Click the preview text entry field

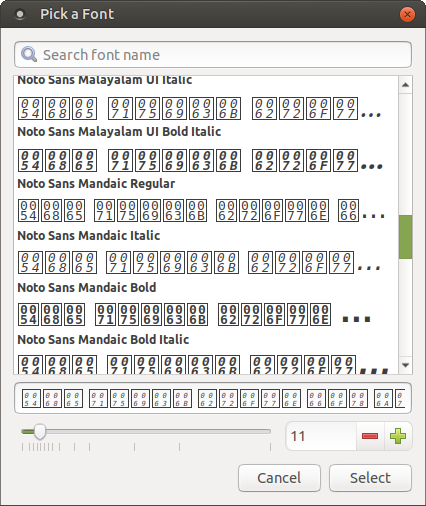[x=213, y=398]
